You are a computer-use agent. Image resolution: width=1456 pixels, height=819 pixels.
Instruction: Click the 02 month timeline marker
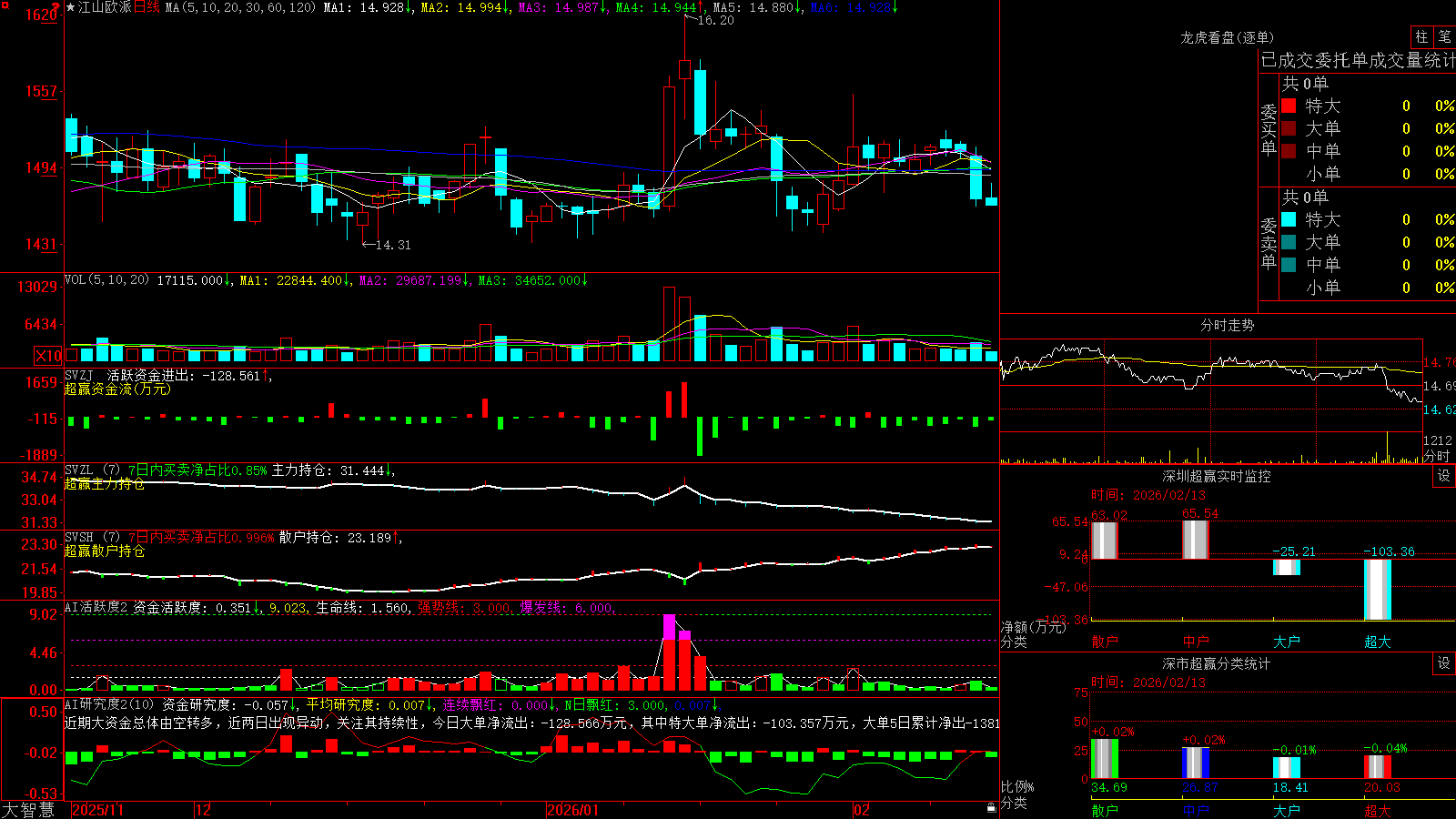pos(862,810)
